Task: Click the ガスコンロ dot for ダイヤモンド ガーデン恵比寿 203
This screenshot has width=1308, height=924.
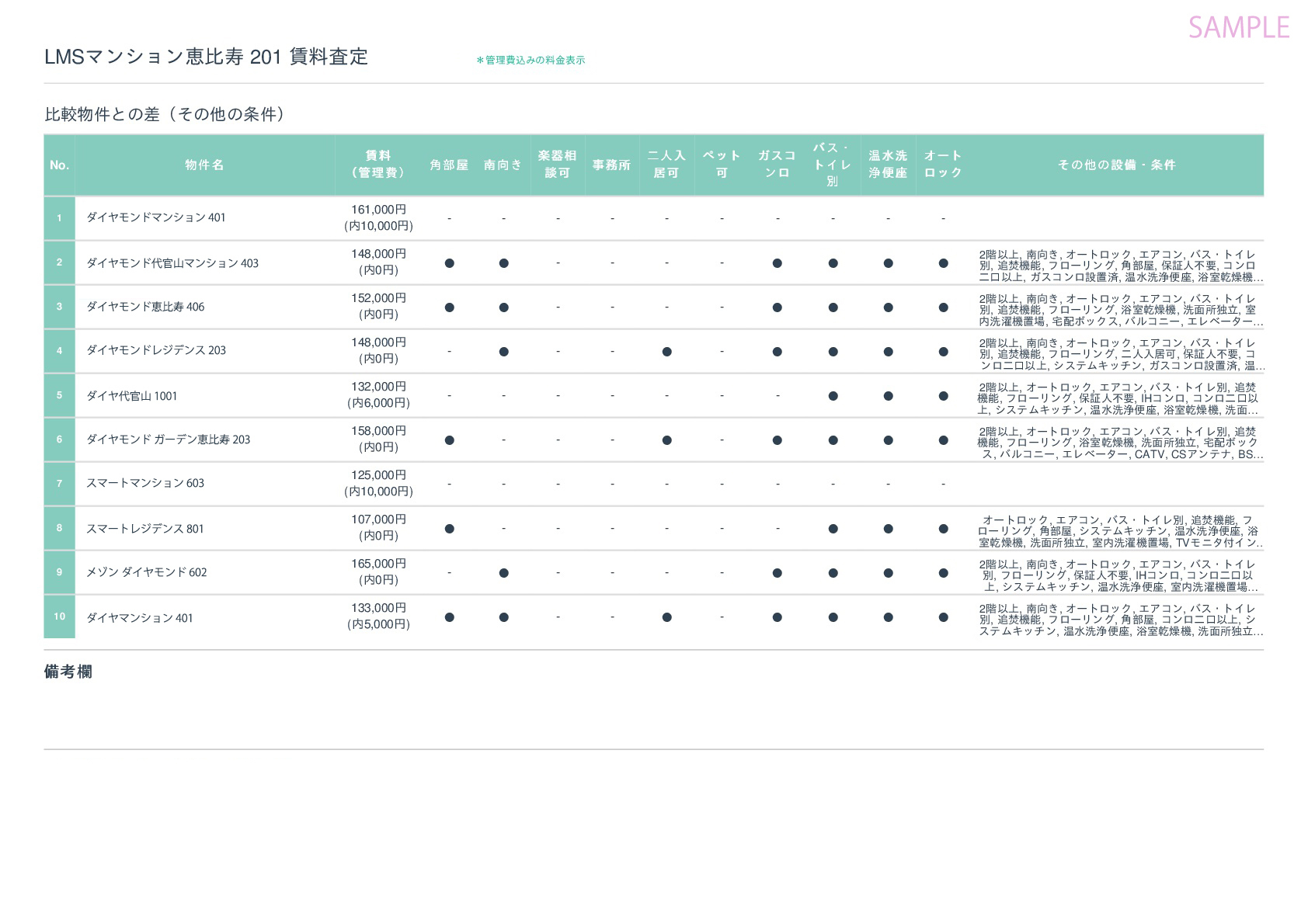Action: (x=777, y=440)
